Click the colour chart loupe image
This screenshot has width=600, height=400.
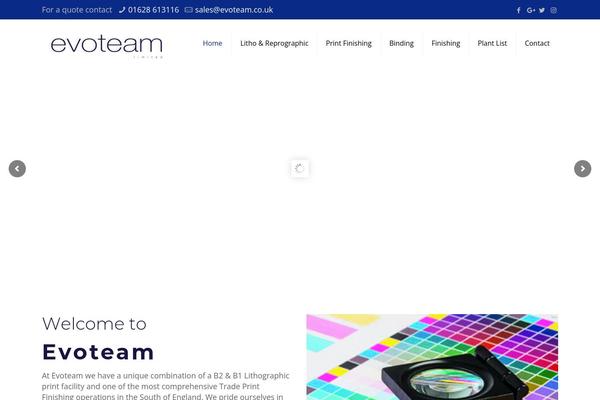point(432,357)
